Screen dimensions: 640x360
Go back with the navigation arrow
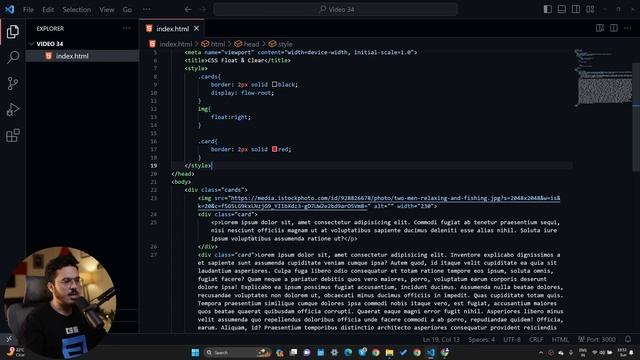click(188, 9)
